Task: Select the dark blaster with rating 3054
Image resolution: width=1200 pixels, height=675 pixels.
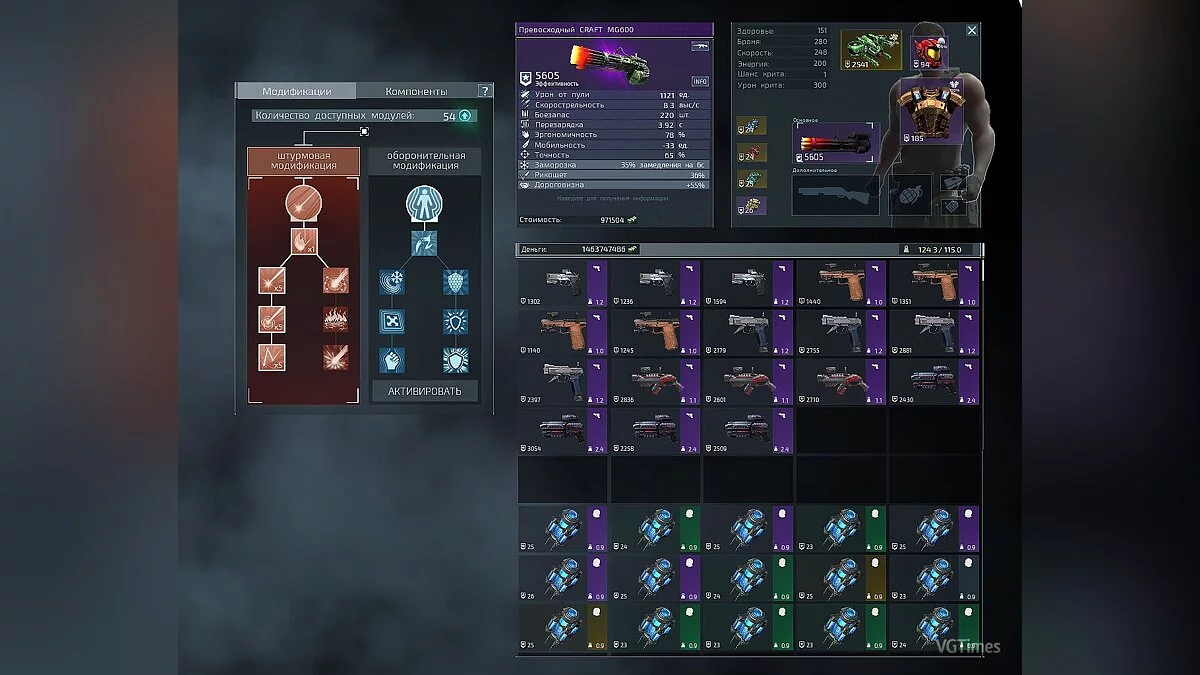Action: (563, 430)
